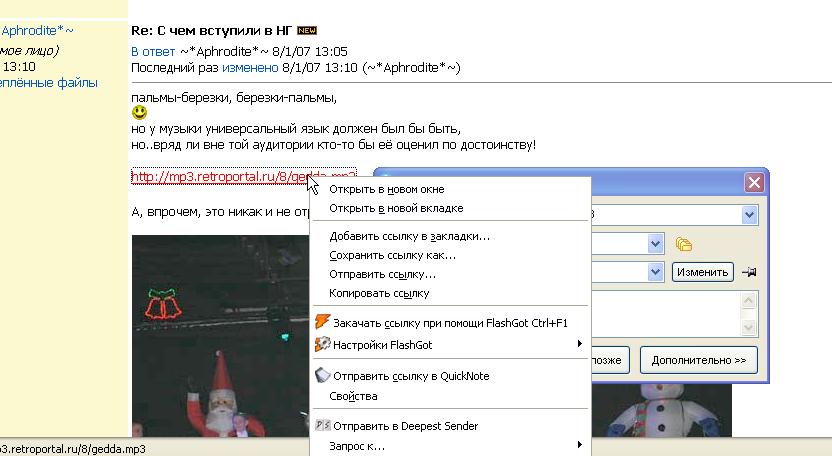Screen dimensions: 832x456
Task: Close the download dialog with red X
Action: tap(754, 183)
